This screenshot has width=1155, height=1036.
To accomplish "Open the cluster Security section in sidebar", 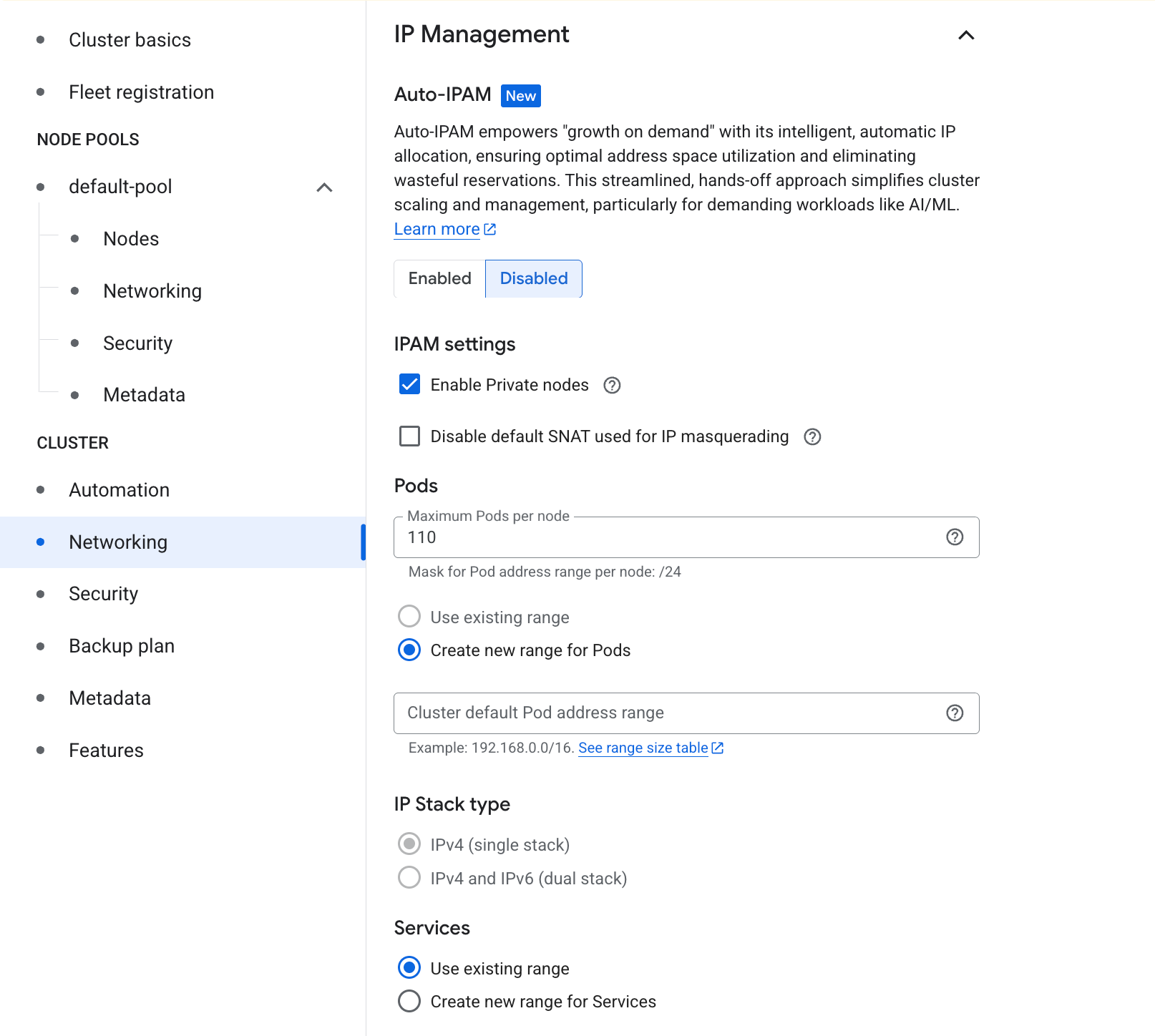I will pyautogui.click(x=104, y=594).
